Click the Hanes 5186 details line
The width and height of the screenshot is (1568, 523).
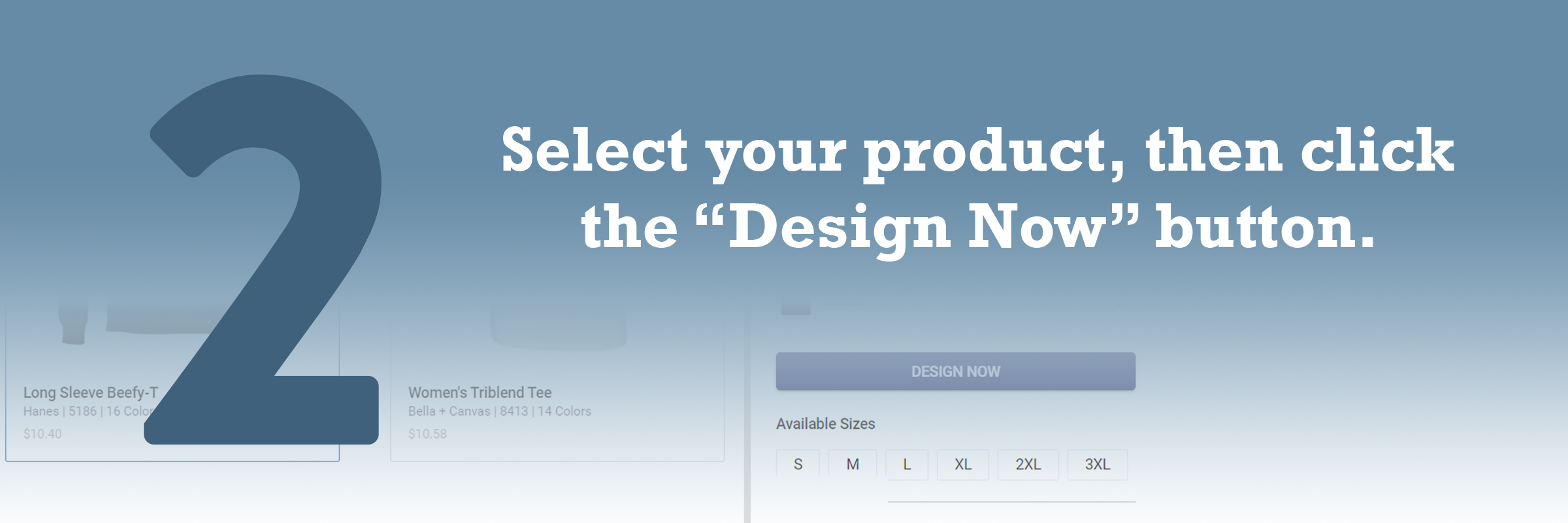[85, 411]
